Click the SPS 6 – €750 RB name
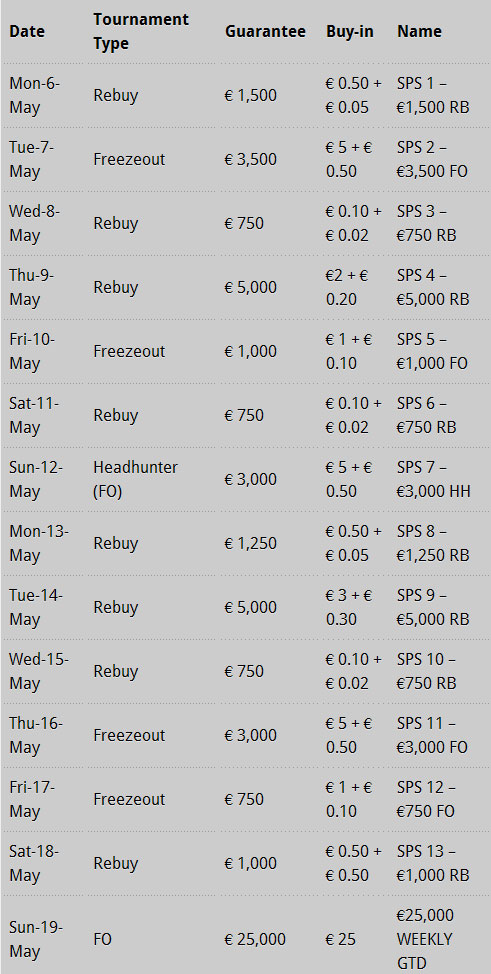 coord(427,416)
